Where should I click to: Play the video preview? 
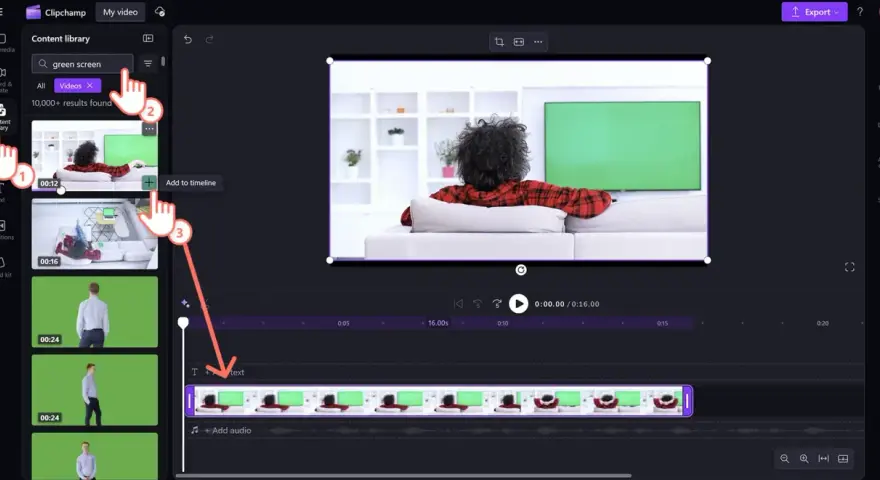point(519,304)
